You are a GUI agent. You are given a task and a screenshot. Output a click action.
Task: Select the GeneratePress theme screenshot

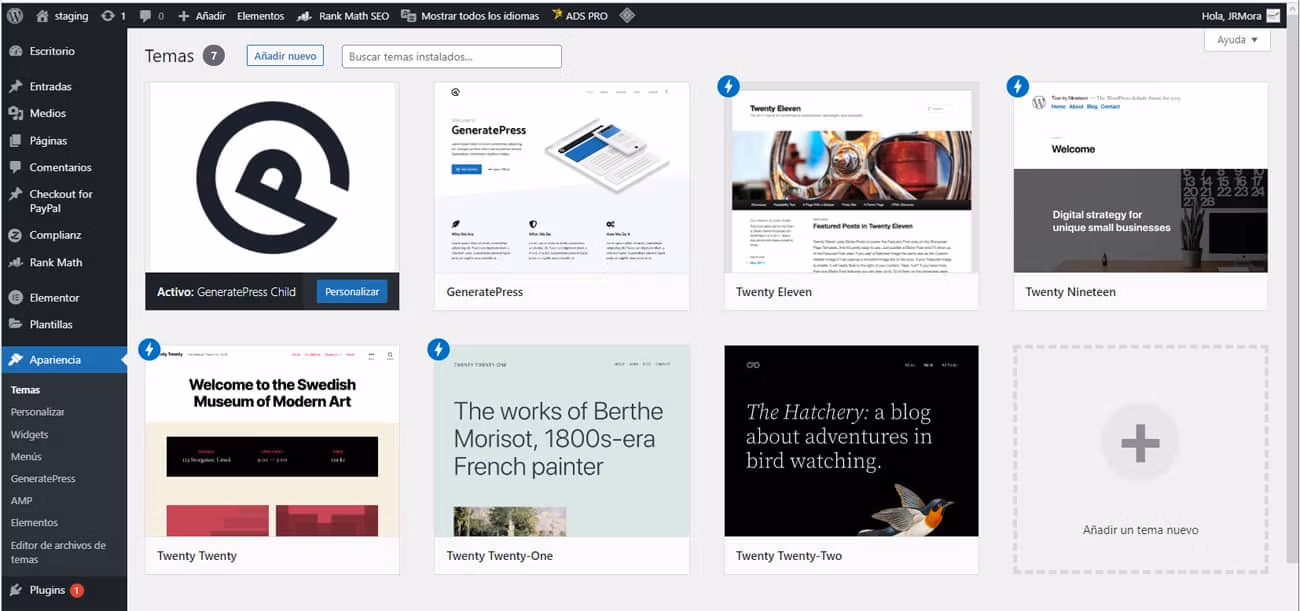[562, 178]
